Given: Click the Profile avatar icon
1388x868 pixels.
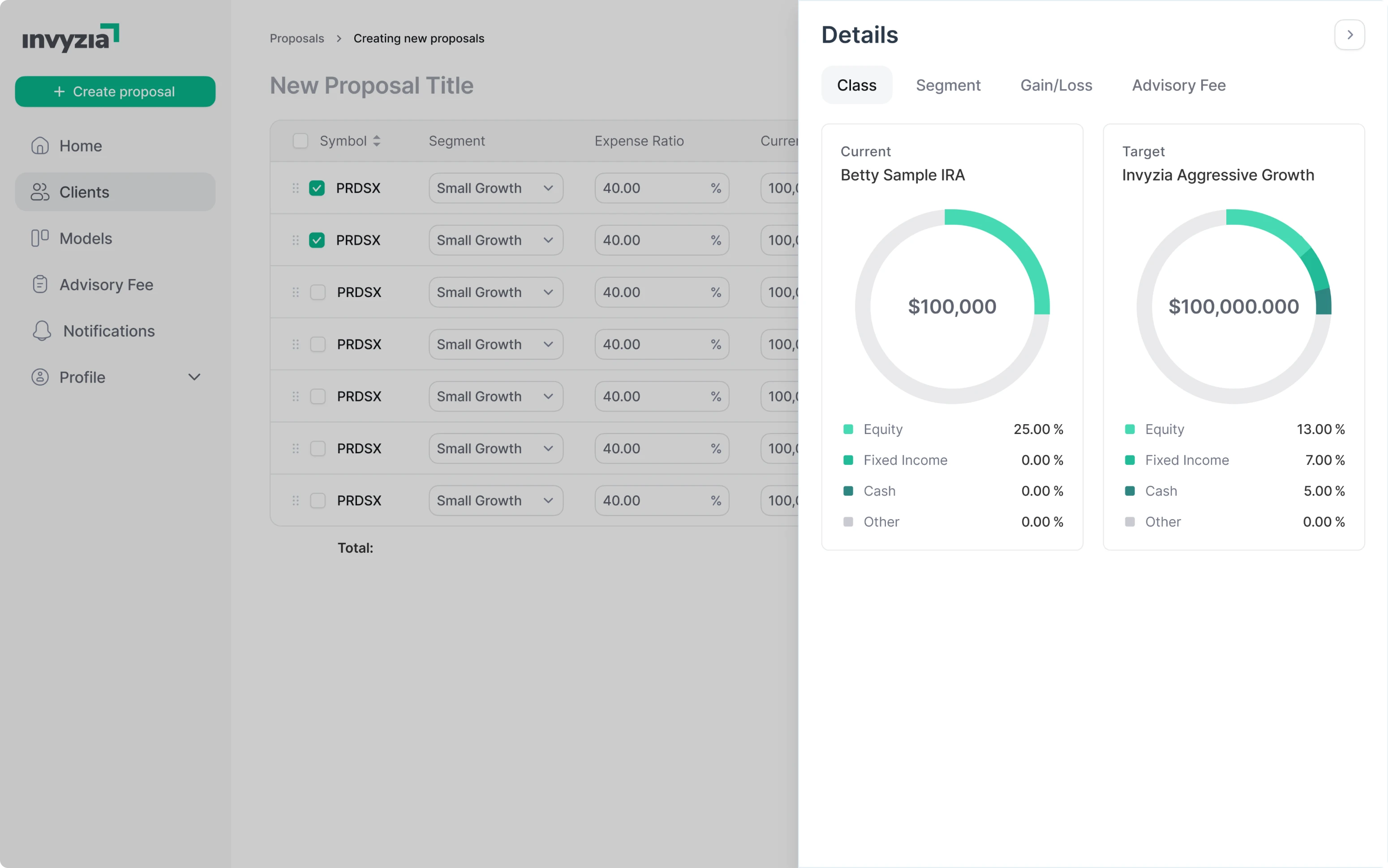Looking at the screenshot, I should coord(39,377).
